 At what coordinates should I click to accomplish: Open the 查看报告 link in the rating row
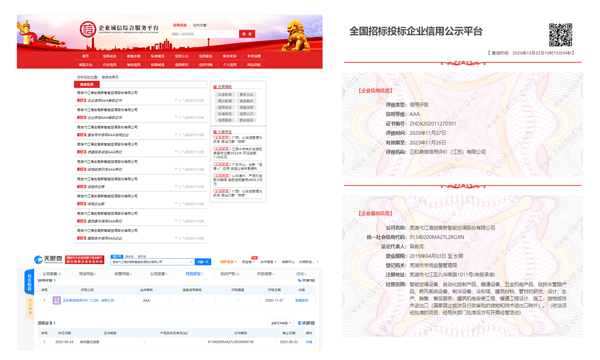pyautogui.click(x=302, y=300)
